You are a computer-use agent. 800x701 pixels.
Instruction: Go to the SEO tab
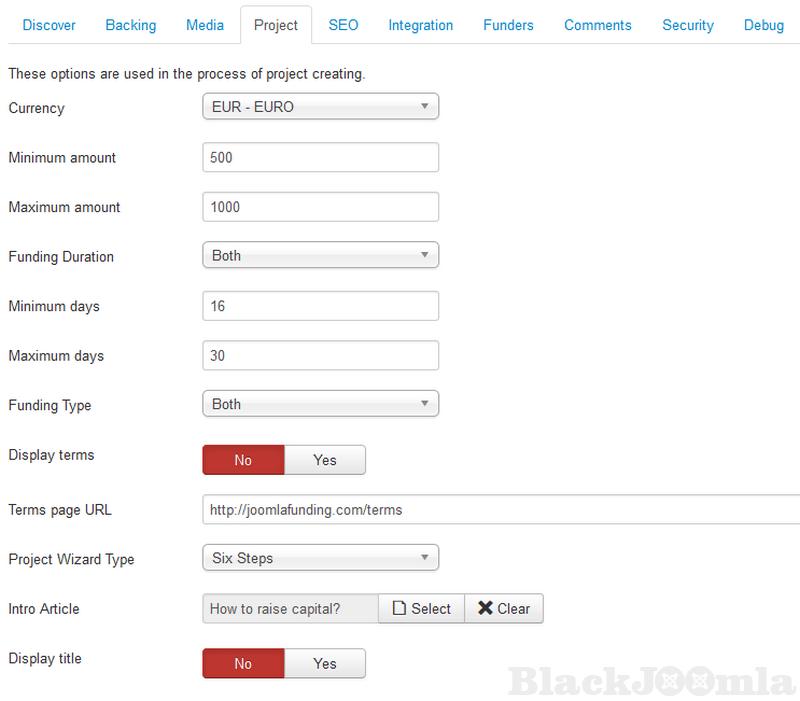343,25
